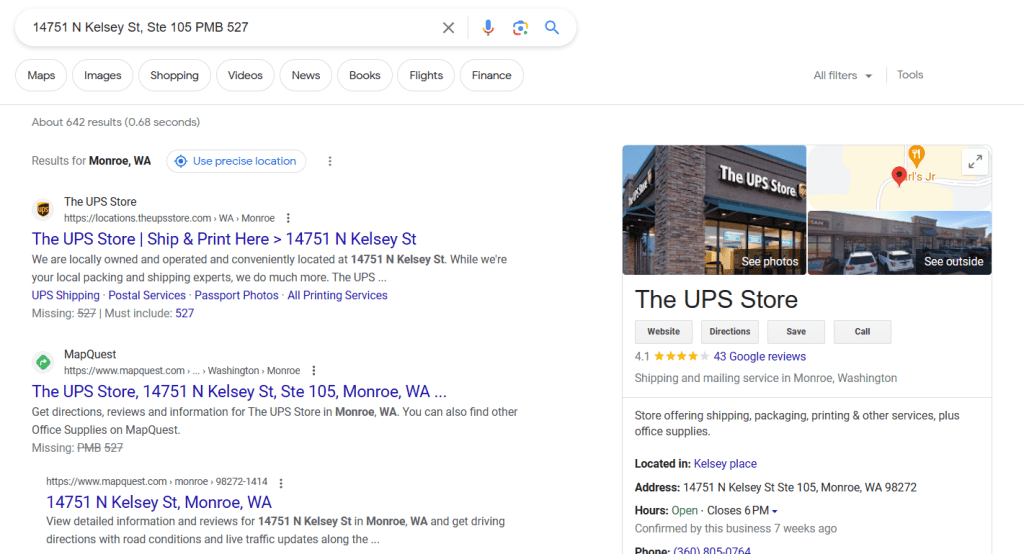Viewport: 1024px width, 554px height.
Task: Open See photos storefront thumbnail
Action: click(x=714, y=210)
